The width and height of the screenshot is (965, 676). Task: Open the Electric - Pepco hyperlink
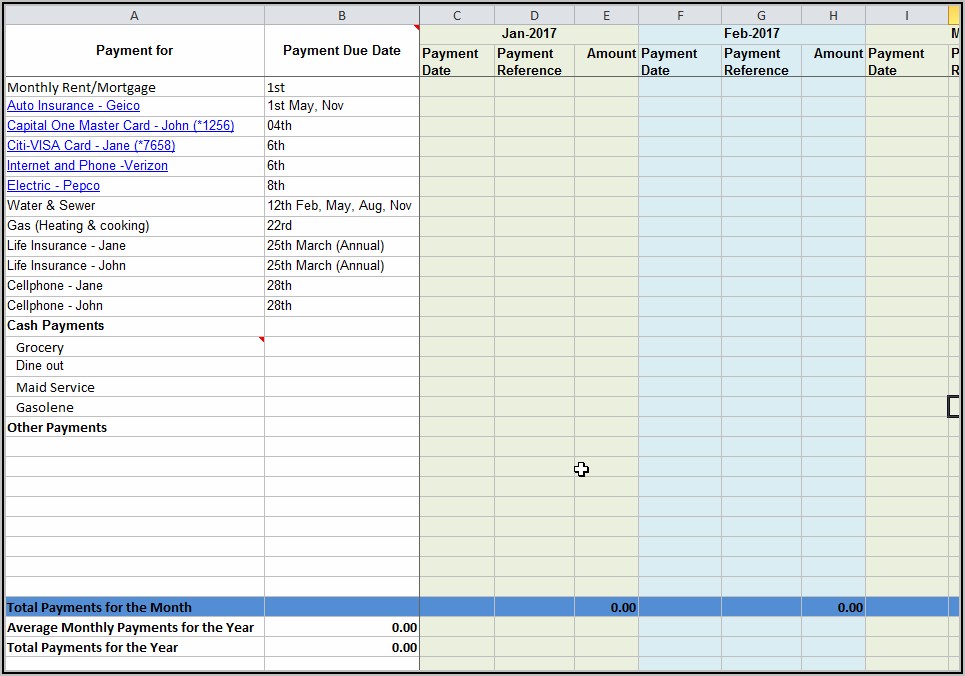(53, 186)
